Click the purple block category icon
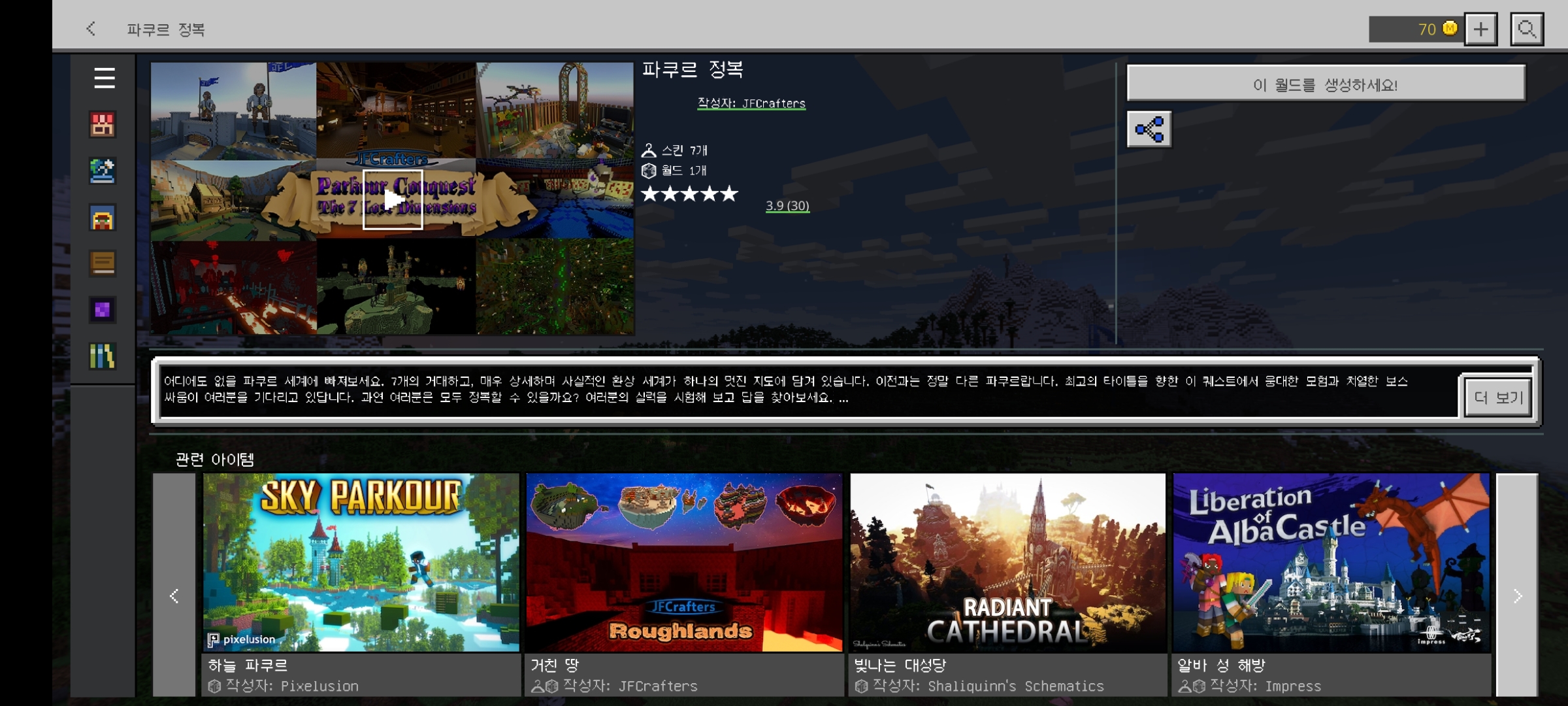1568x706 pixels. click(103, 310)
